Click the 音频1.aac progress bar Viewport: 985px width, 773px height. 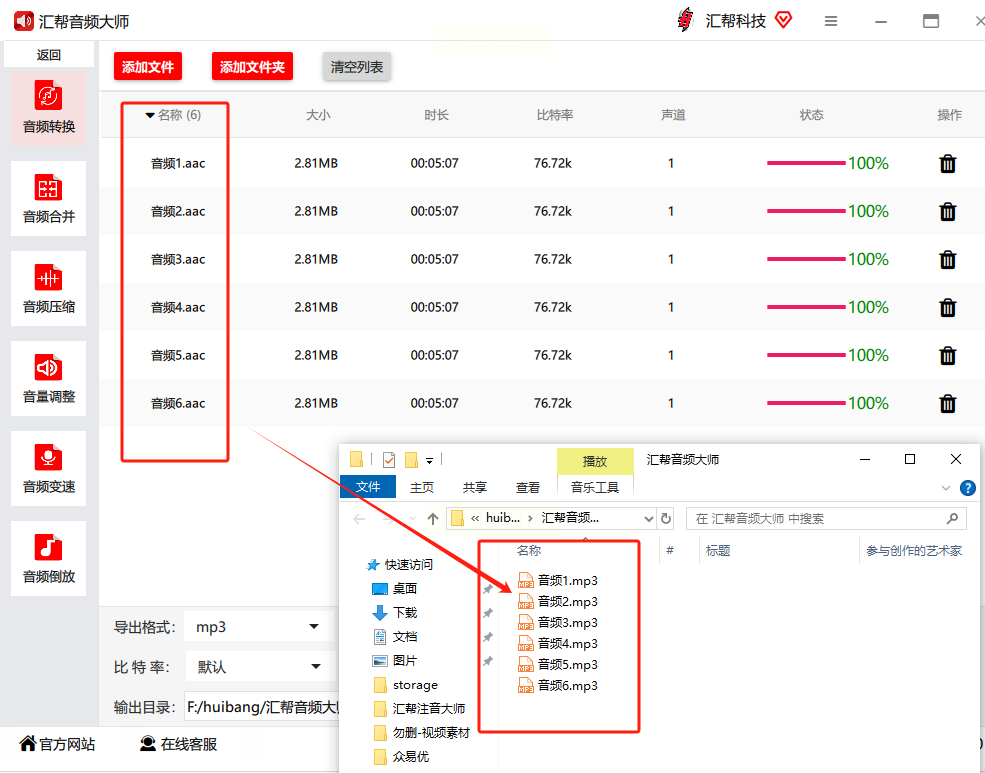(806, 163)
